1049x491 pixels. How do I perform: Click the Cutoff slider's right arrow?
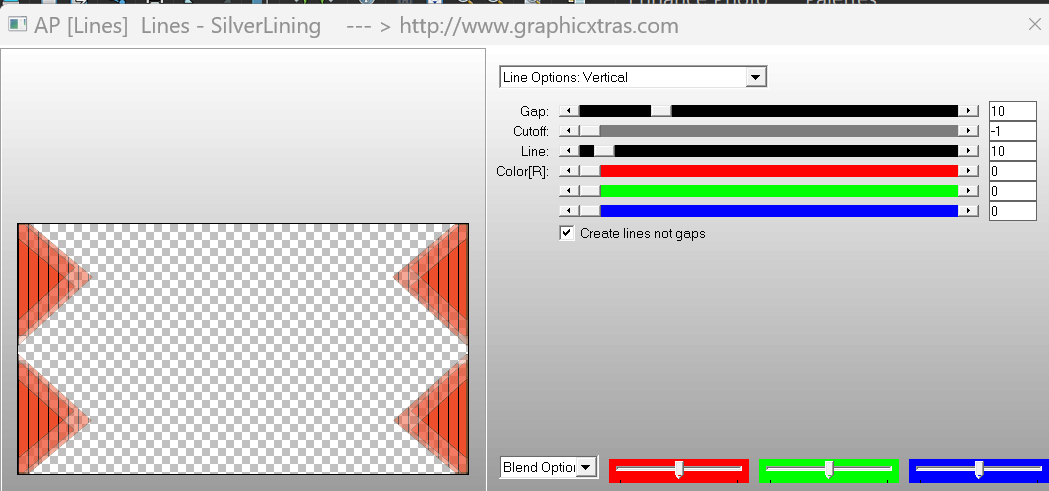968,131
